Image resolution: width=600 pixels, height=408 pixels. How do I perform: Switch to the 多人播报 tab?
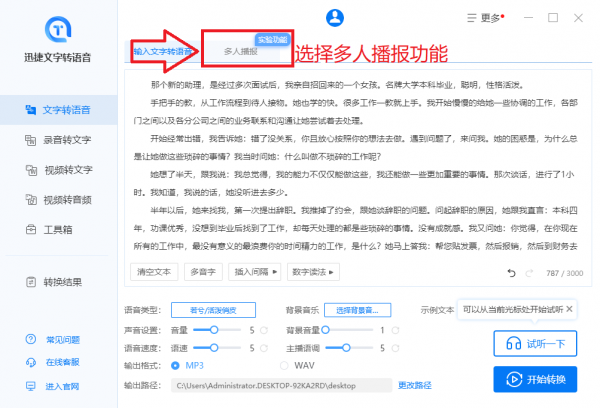pyautogui.click(x=241, y=51)
